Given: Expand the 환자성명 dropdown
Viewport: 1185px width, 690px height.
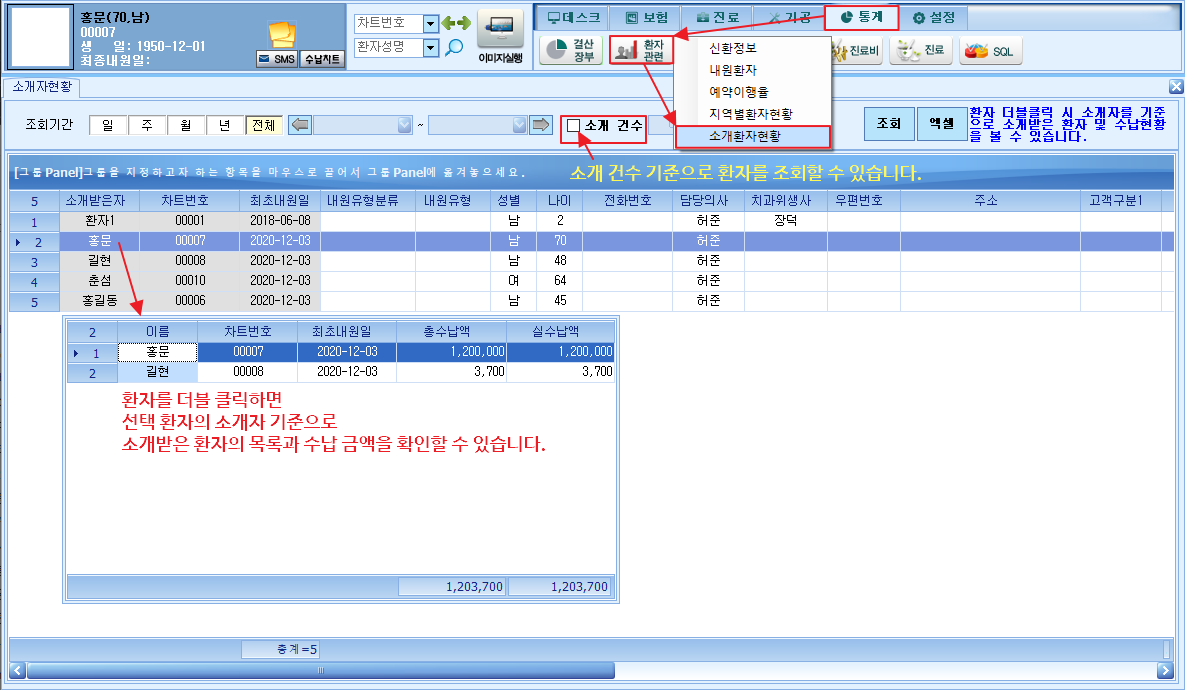Looking at the screenshot, I should (430, 48).
